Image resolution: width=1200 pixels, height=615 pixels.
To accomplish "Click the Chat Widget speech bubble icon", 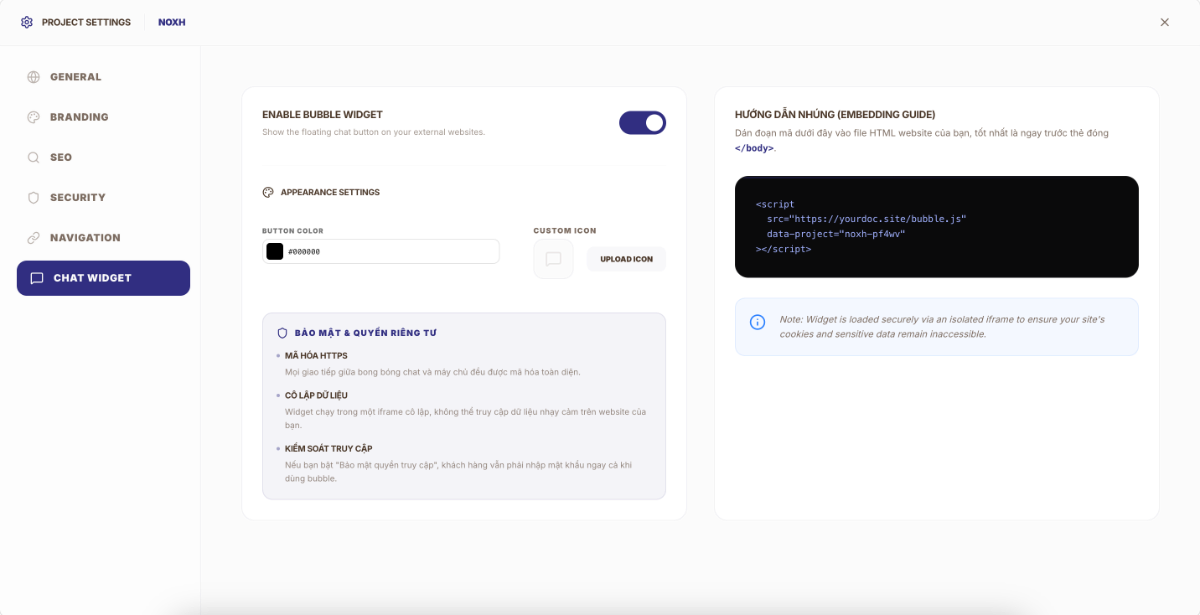I will [37, 278].
